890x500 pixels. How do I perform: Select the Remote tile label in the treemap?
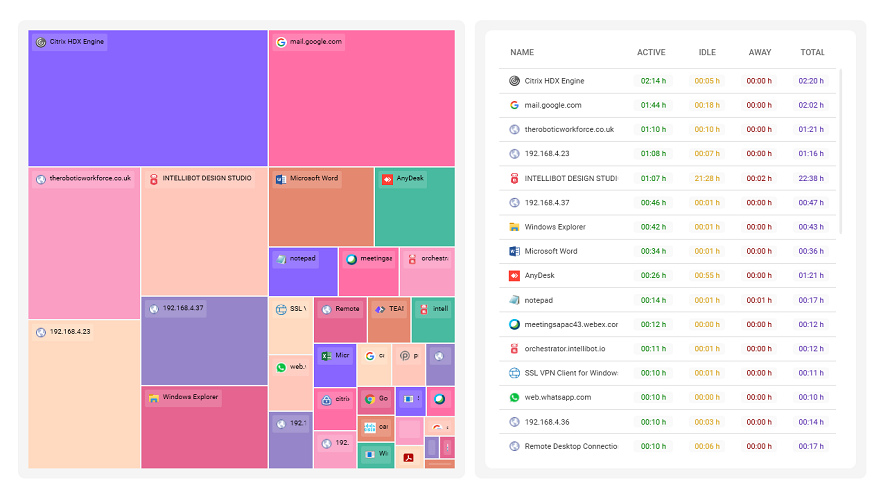(347, 309)
